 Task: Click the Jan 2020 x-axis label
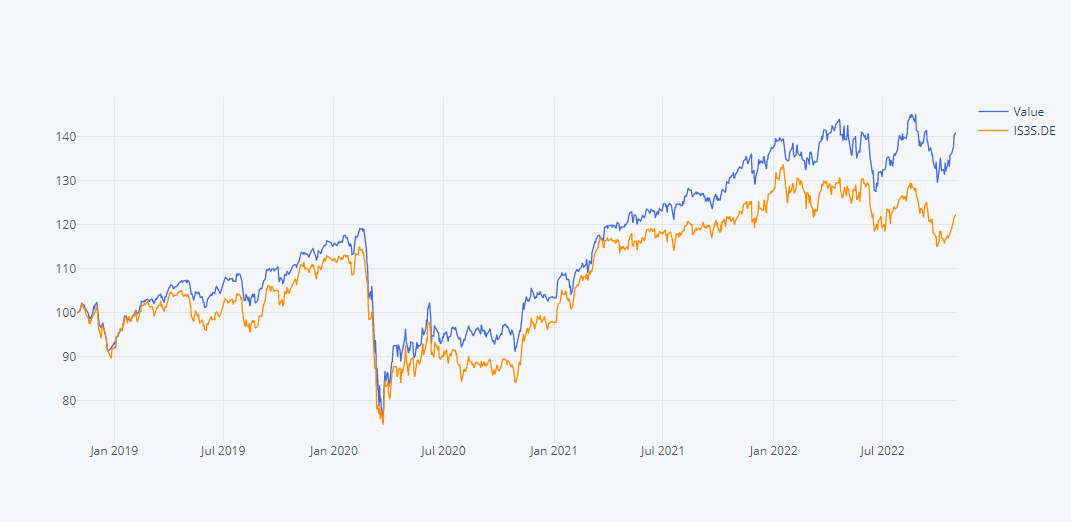pos(333,451)
